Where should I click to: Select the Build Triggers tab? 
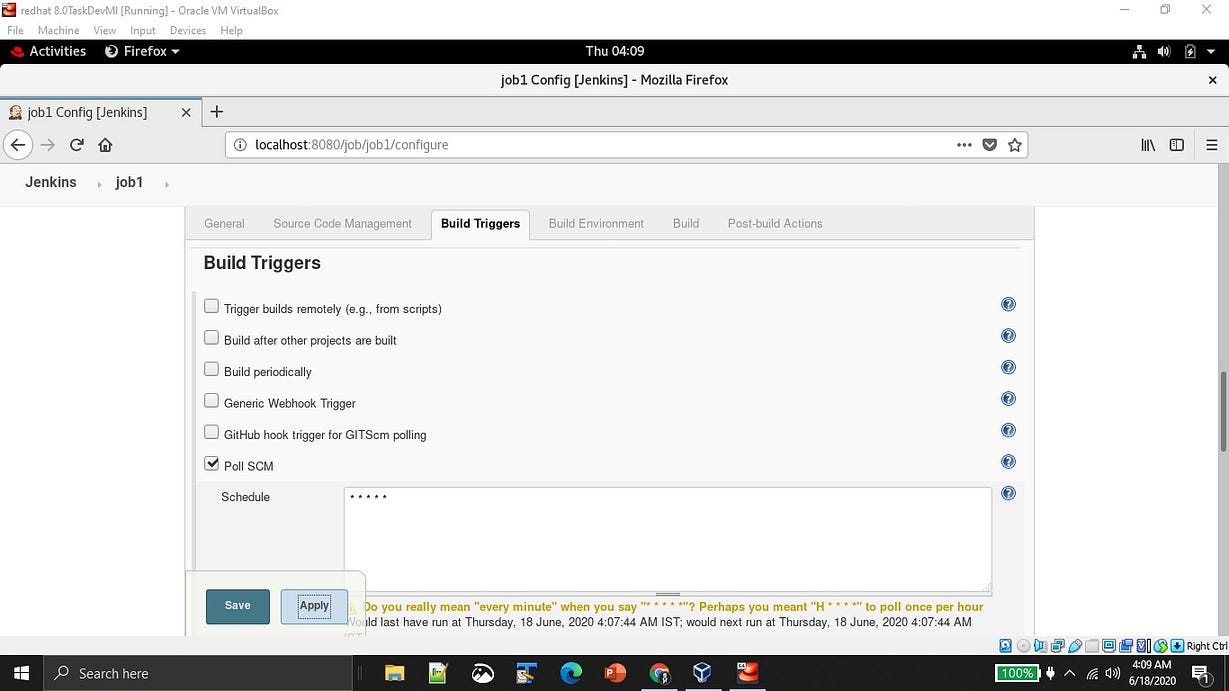coord(480,224)
